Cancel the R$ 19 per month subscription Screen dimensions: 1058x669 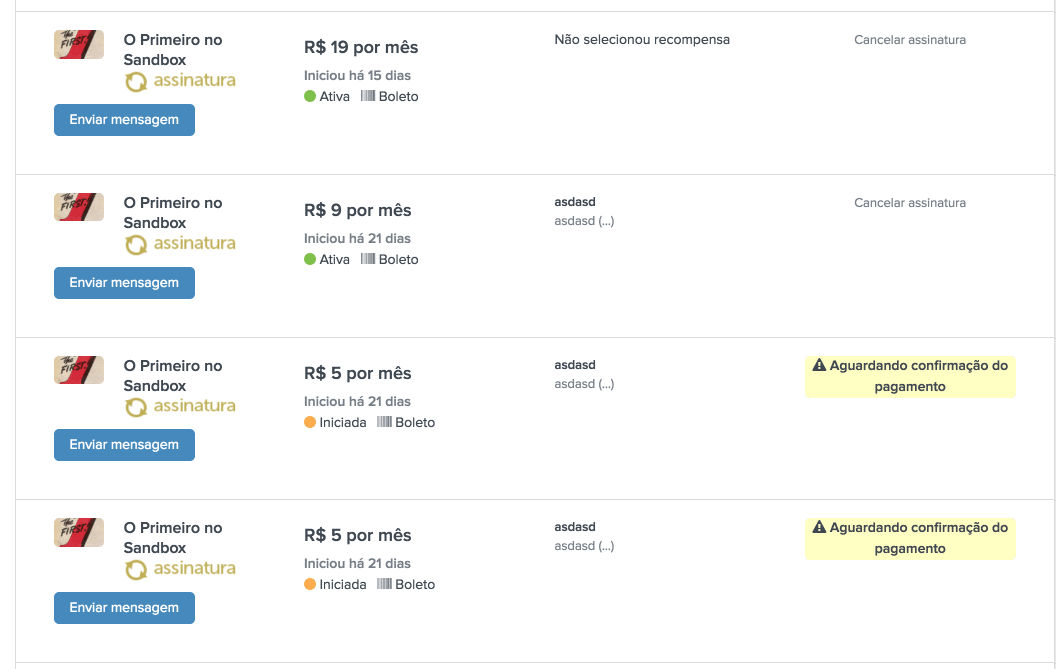(909, 40)
